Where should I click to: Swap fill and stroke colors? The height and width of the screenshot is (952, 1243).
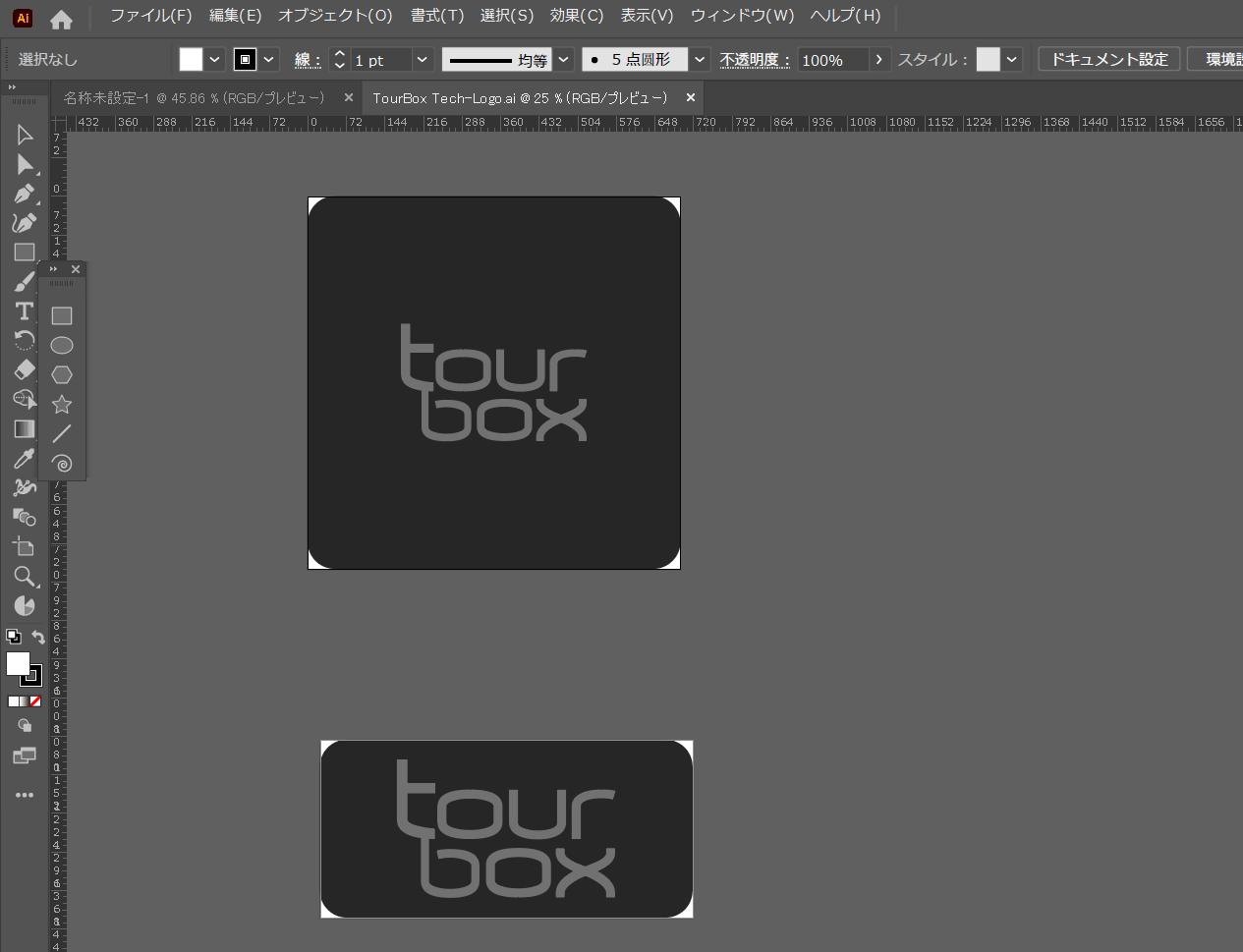coord(38,637)
